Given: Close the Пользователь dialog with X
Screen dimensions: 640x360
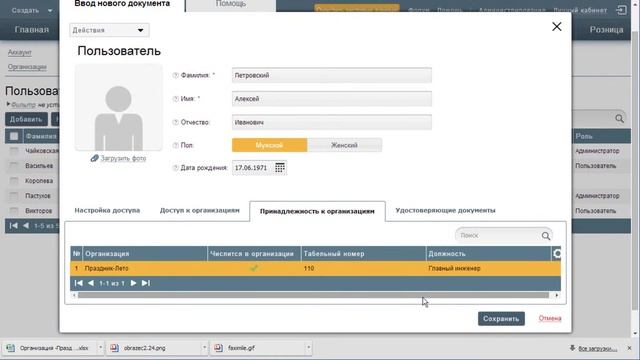Looking at the screenshot, I should pos(556,27).
